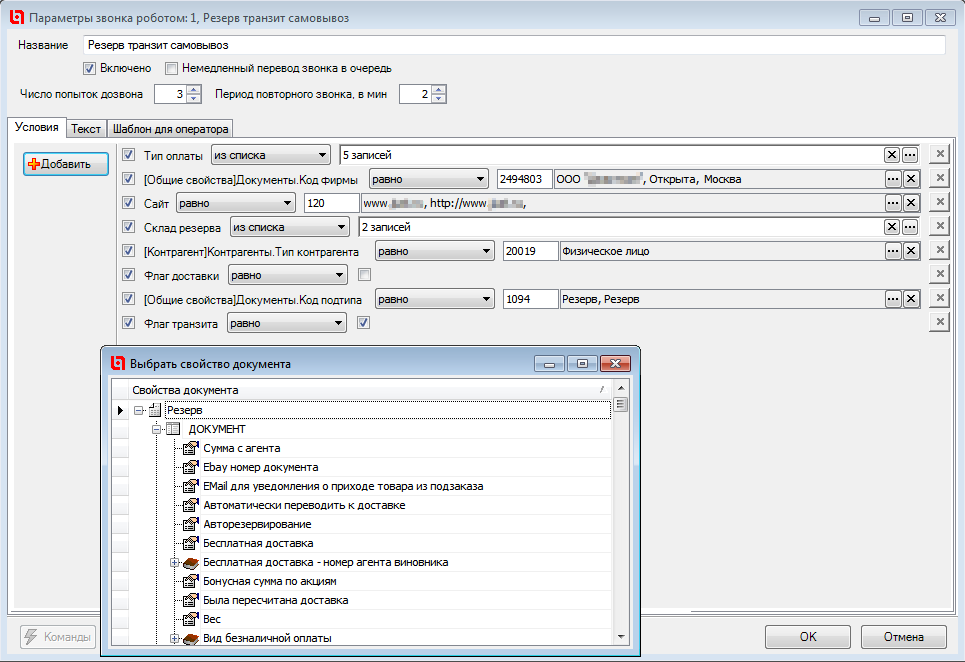Screen dimensions: 965x662
Task: Clear the Склад резерва list with X
Action: 891,227
